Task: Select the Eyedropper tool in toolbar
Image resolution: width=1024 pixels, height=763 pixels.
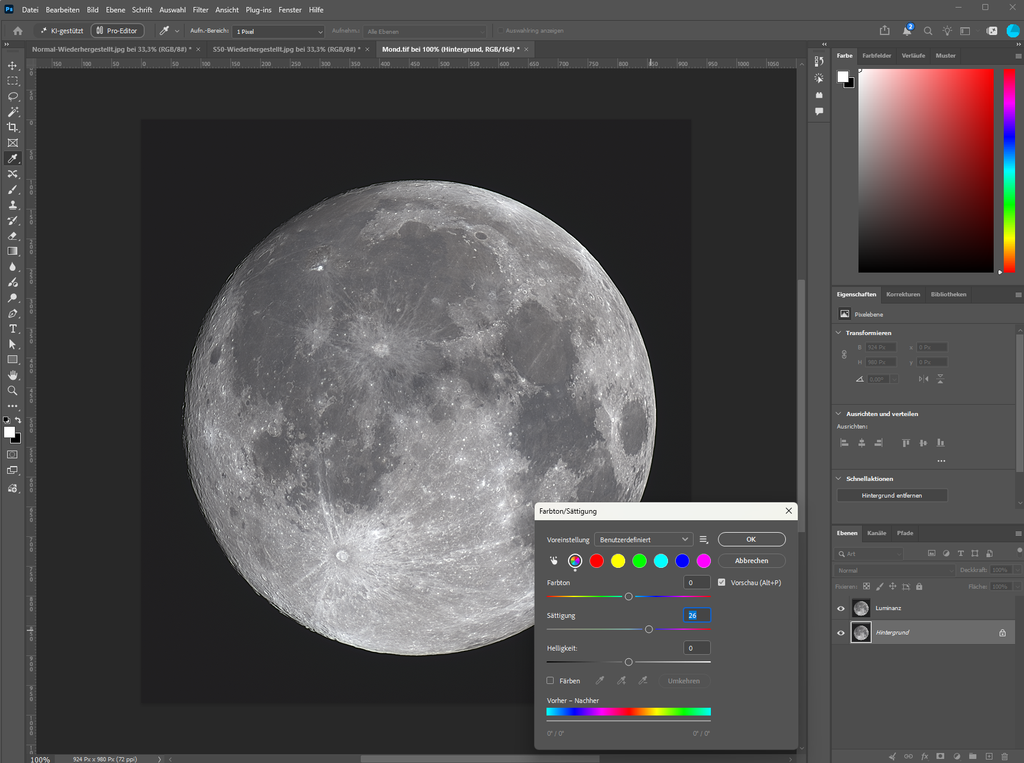Action: point(12,159)
